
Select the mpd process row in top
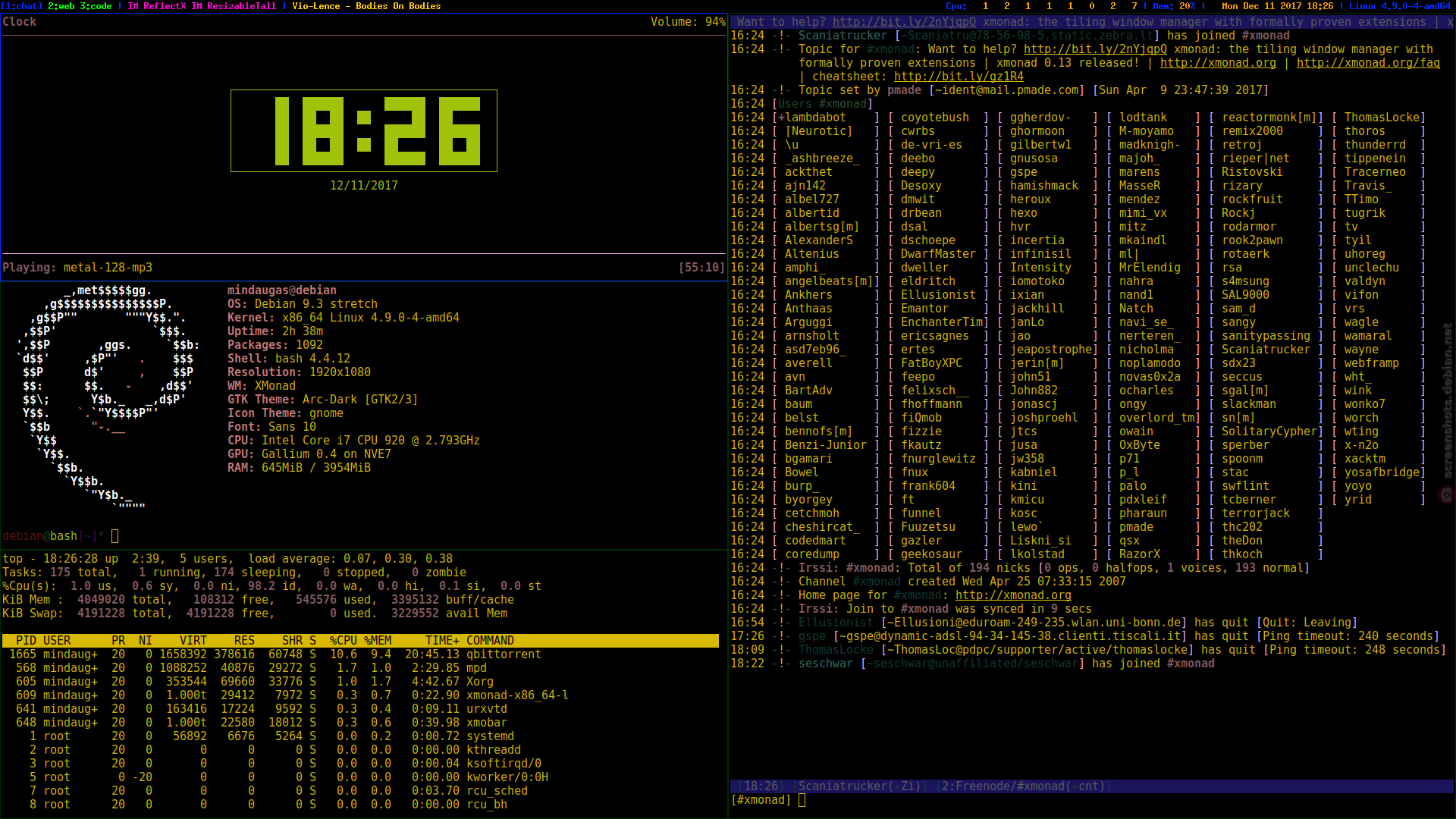[360, 668]
